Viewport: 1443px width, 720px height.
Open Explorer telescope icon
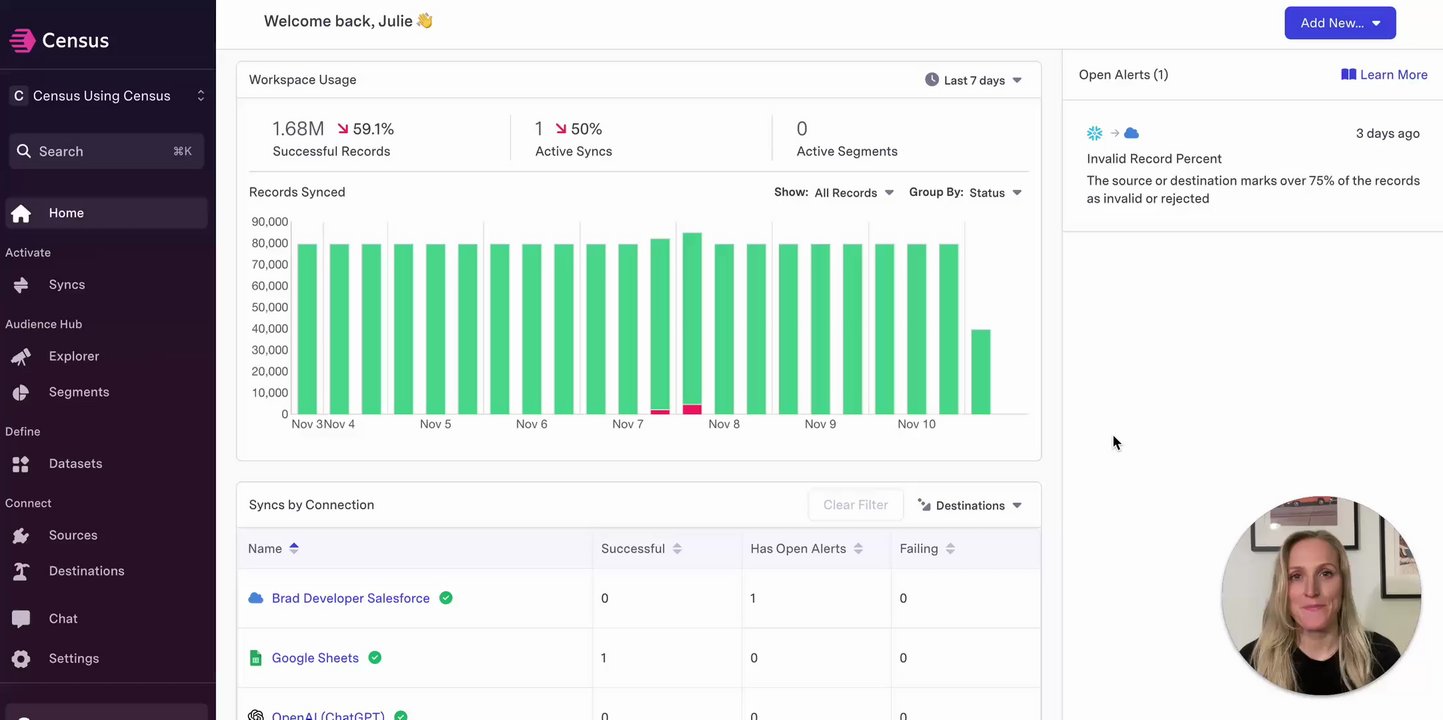(21, 357)
